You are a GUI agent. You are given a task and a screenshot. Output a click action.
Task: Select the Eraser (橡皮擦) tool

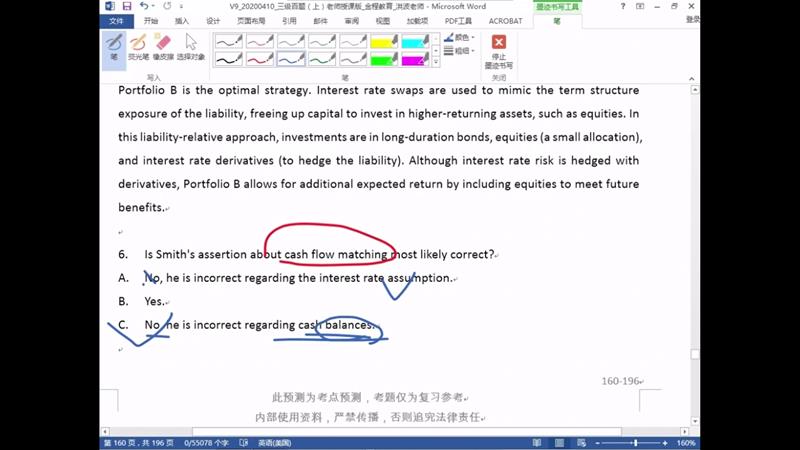(x=163, y=47)
